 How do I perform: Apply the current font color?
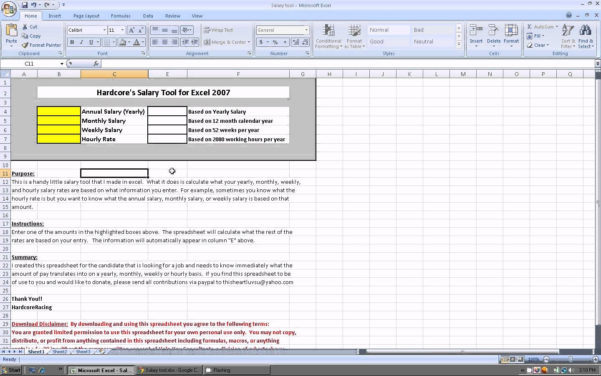coord(136,42)
